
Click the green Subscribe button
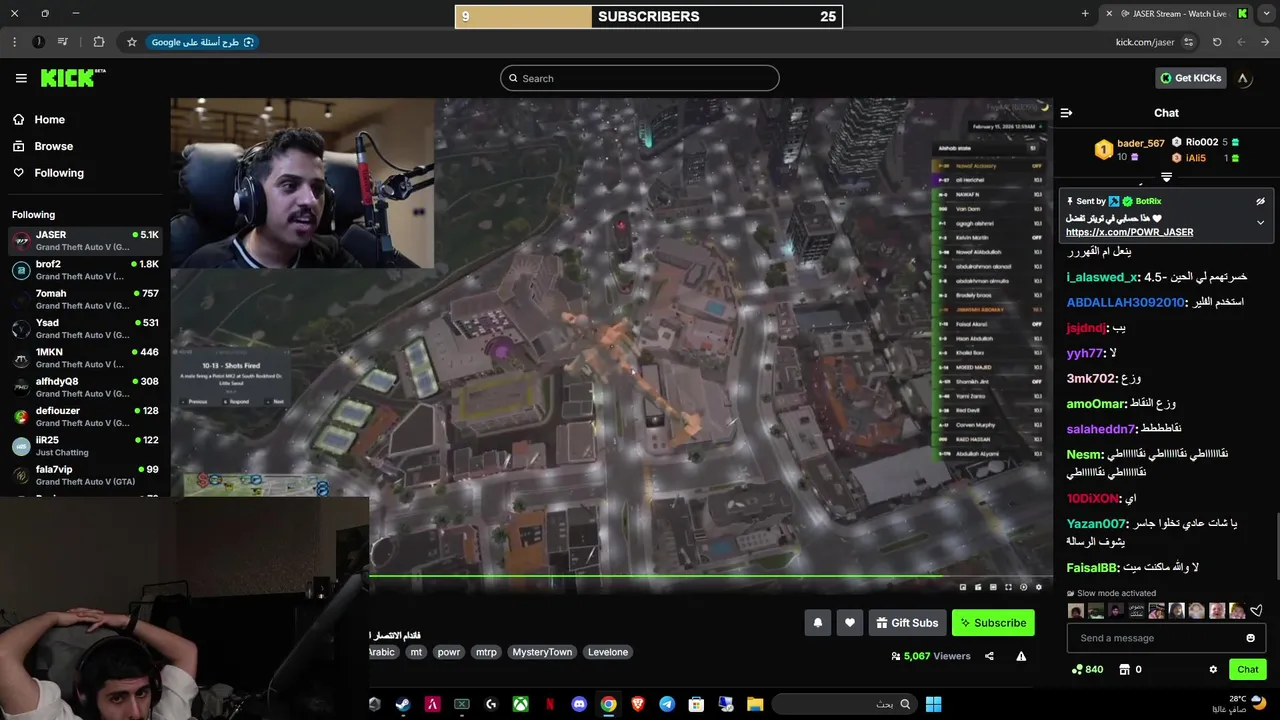pos(993,623)
